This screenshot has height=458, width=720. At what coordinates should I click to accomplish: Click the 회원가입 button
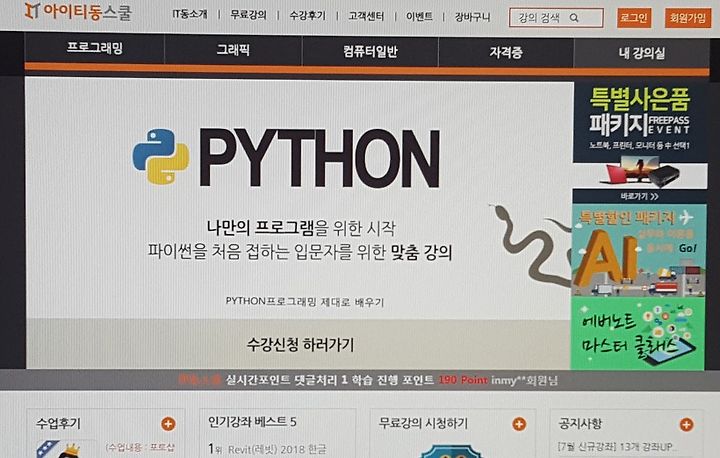click(x=688, y=18)
